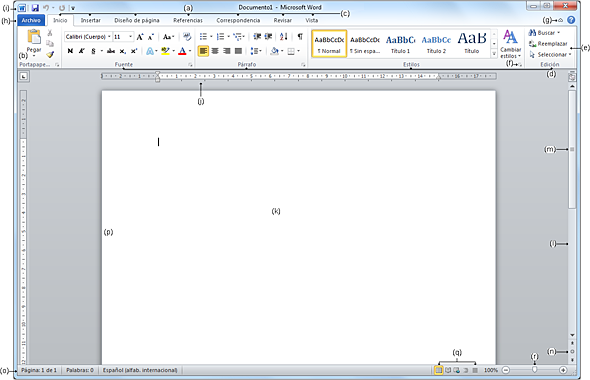Click the Shading paint bucket icon

[x=275, y=51]
